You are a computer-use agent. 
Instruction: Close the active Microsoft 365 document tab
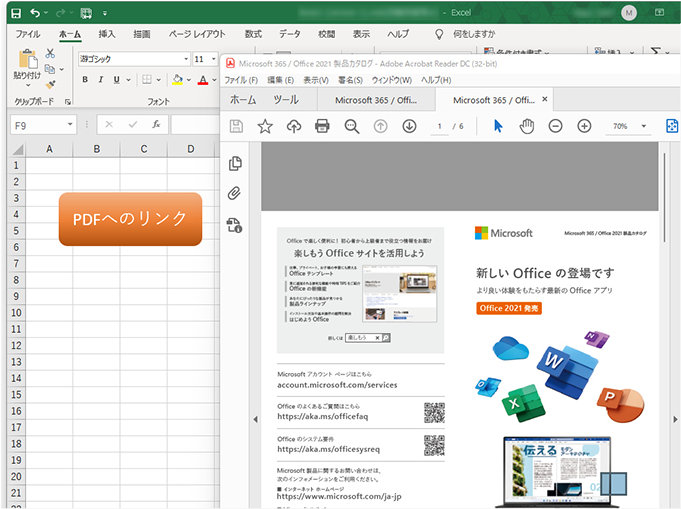[545, 99]
